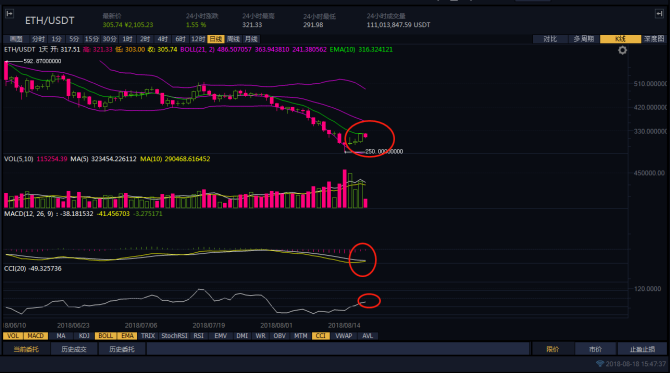Click the network status icon beside the timestamp
This screenshot has width=670, height=373.
(x=600, y=364)
